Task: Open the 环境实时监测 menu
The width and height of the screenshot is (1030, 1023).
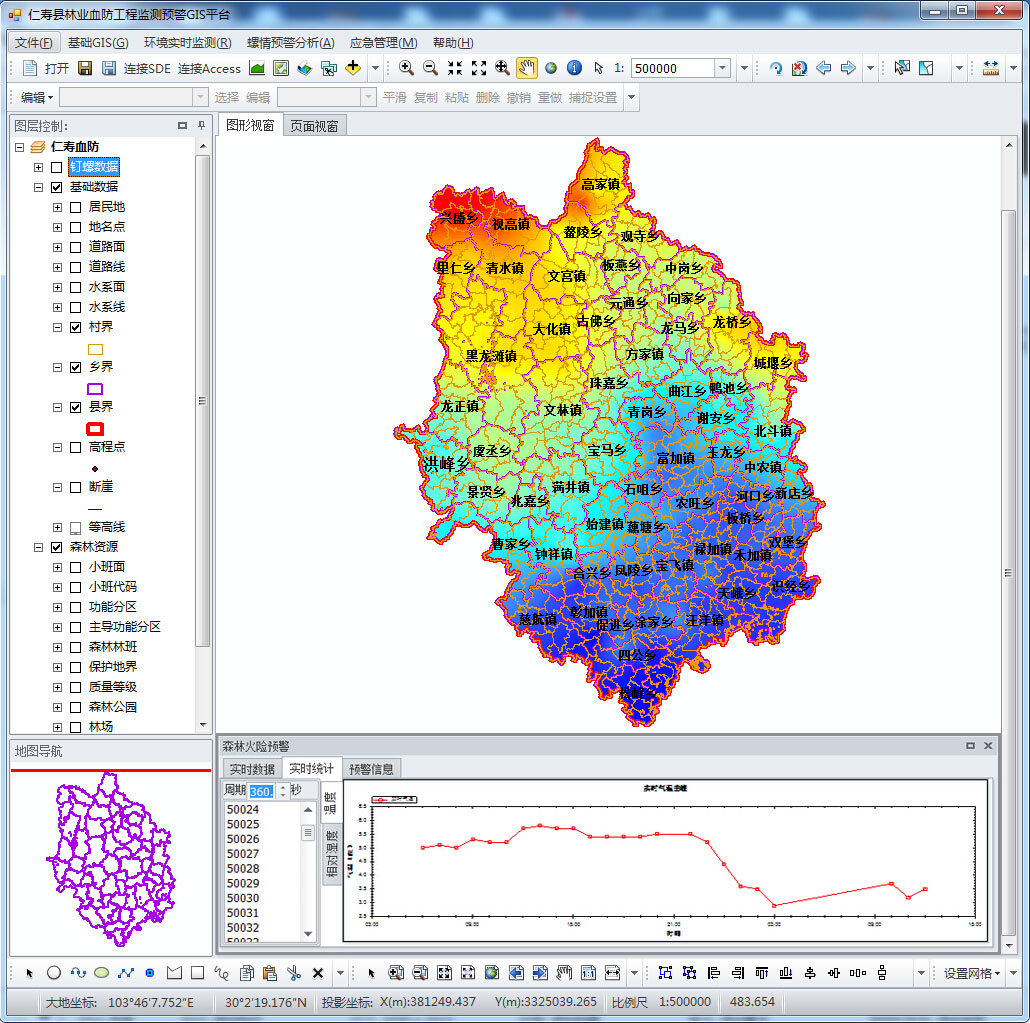Action: (187, 43)
